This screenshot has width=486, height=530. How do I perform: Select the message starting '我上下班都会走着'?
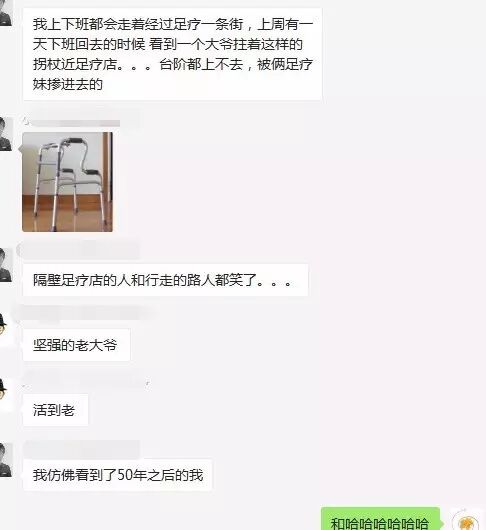tap(172, 54)
